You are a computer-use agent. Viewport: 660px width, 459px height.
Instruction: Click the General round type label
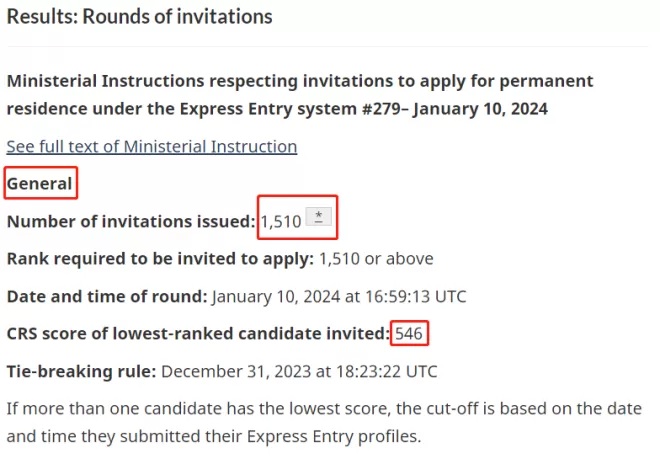tap(40, 184)
